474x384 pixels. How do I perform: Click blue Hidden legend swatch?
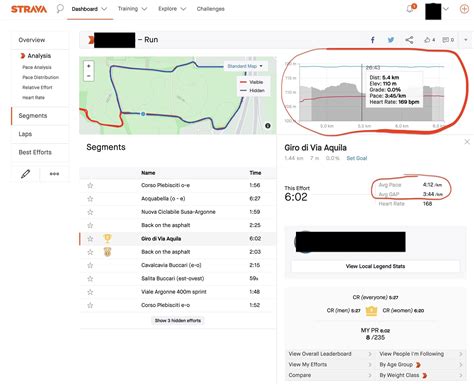[243, 90]
